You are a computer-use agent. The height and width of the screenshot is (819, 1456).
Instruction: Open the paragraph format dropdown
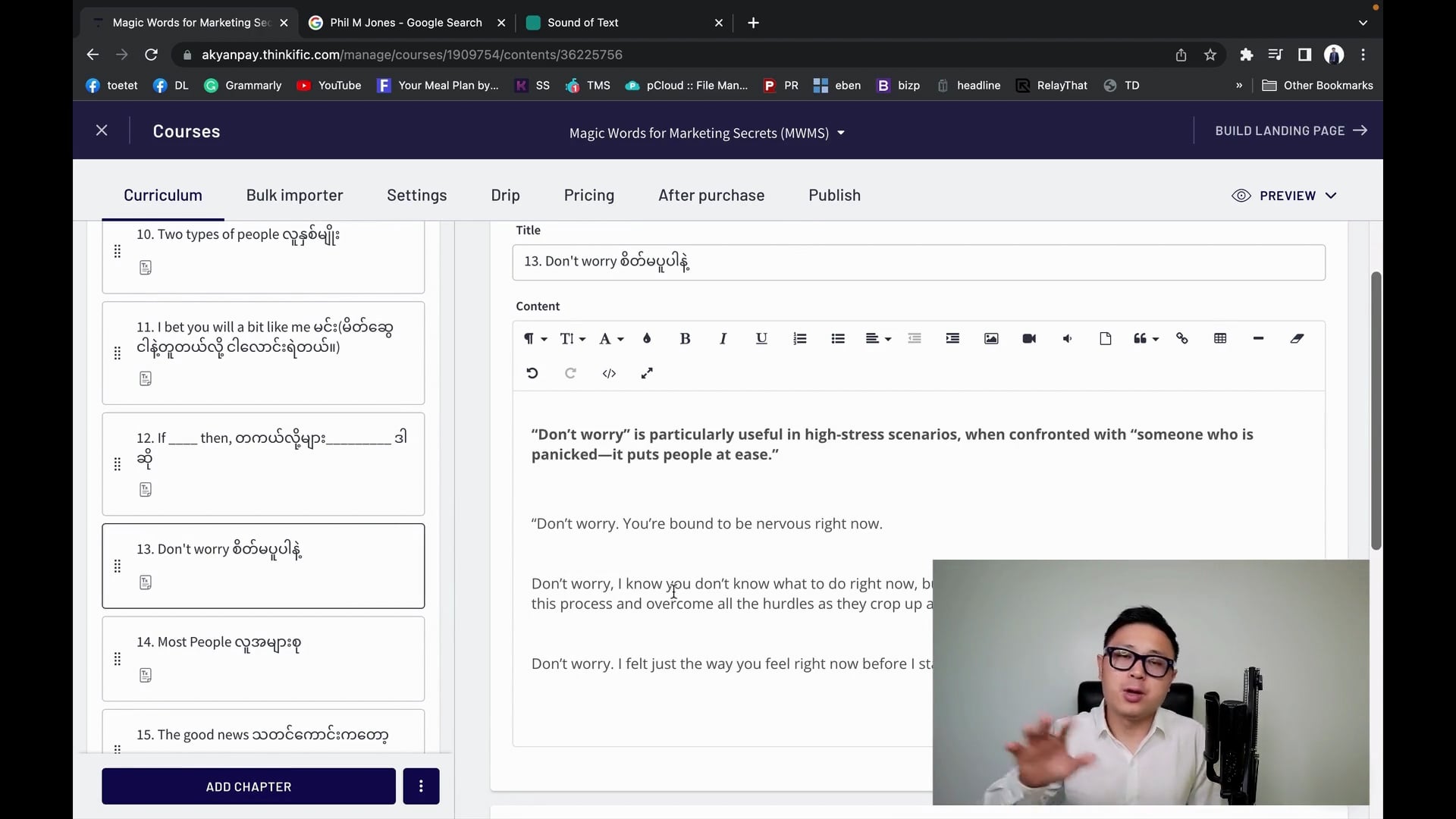tap(535, 339)
